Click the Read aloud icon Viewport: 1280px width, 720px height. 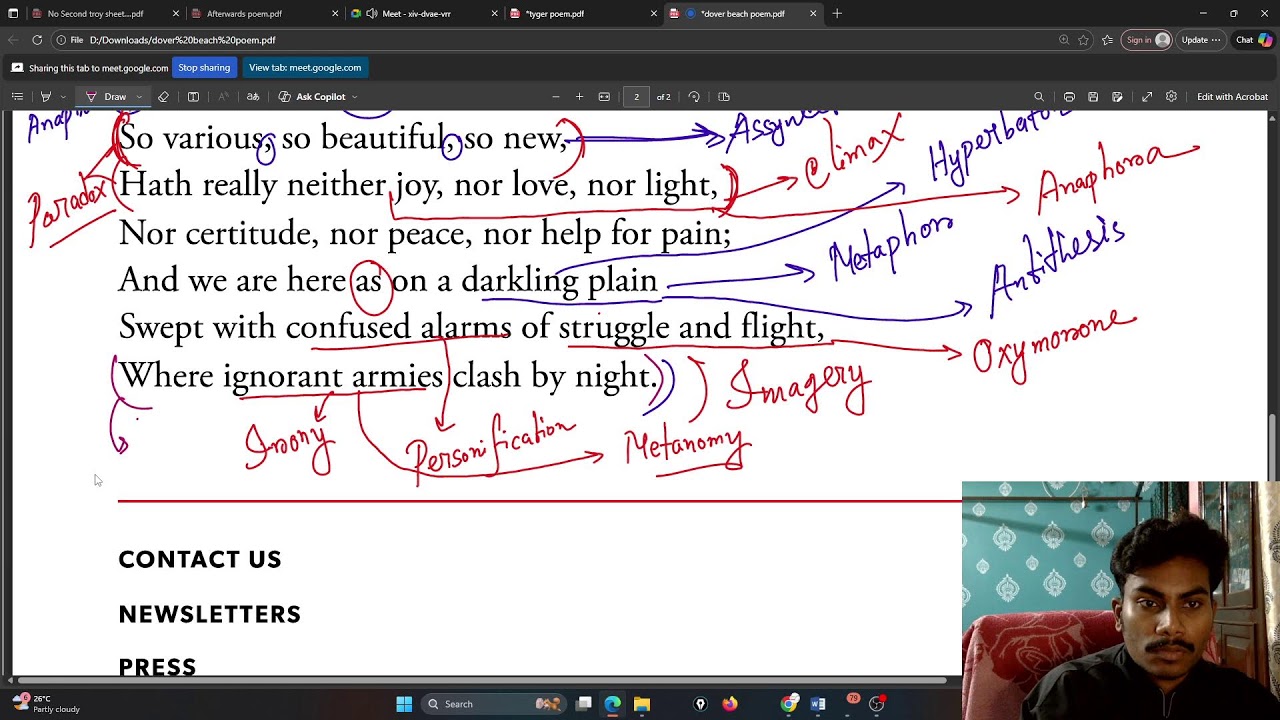(223, 97)
